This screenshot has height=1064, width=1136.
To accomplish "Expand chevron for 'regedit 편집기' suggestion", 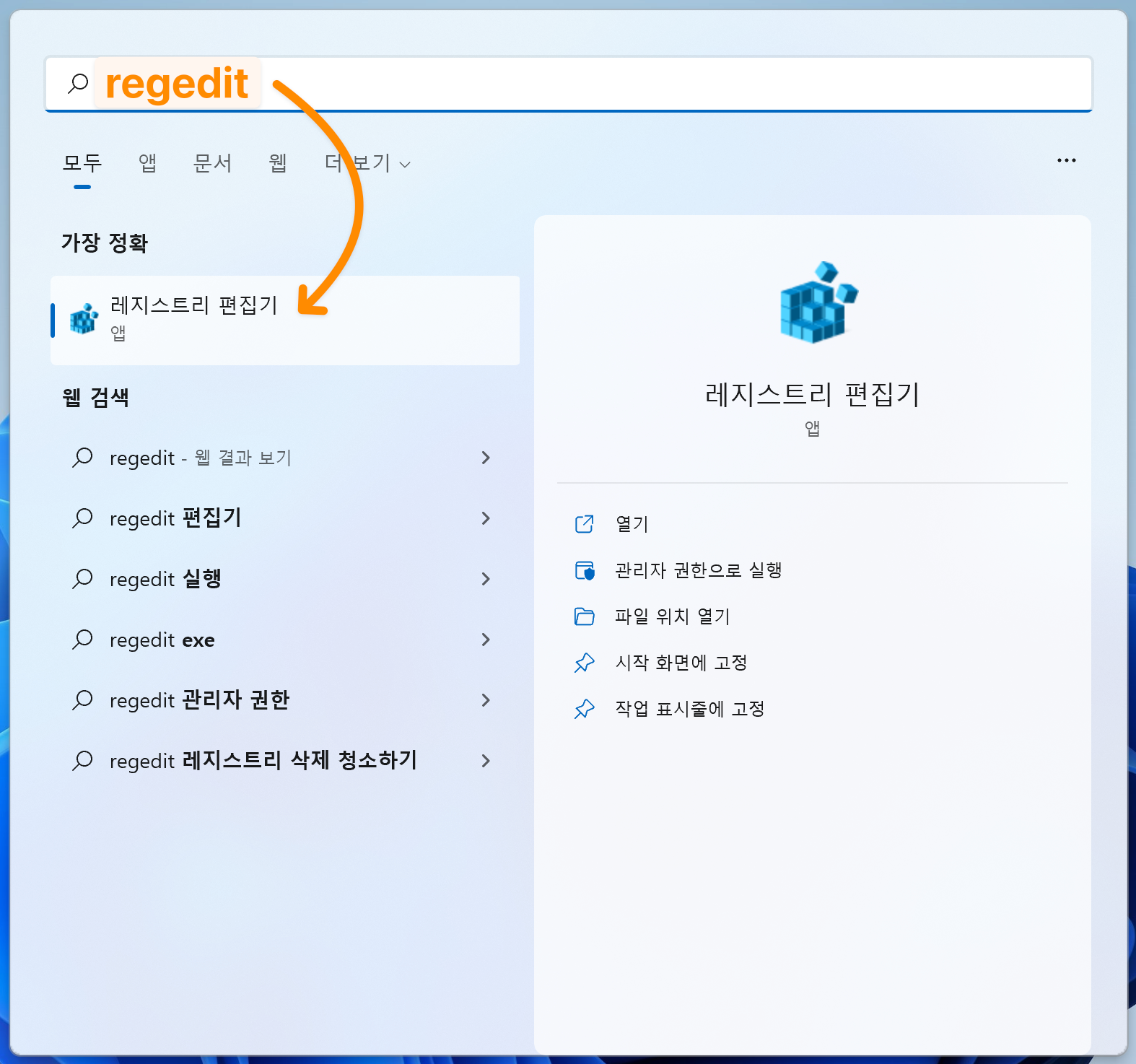I will 486,518.
